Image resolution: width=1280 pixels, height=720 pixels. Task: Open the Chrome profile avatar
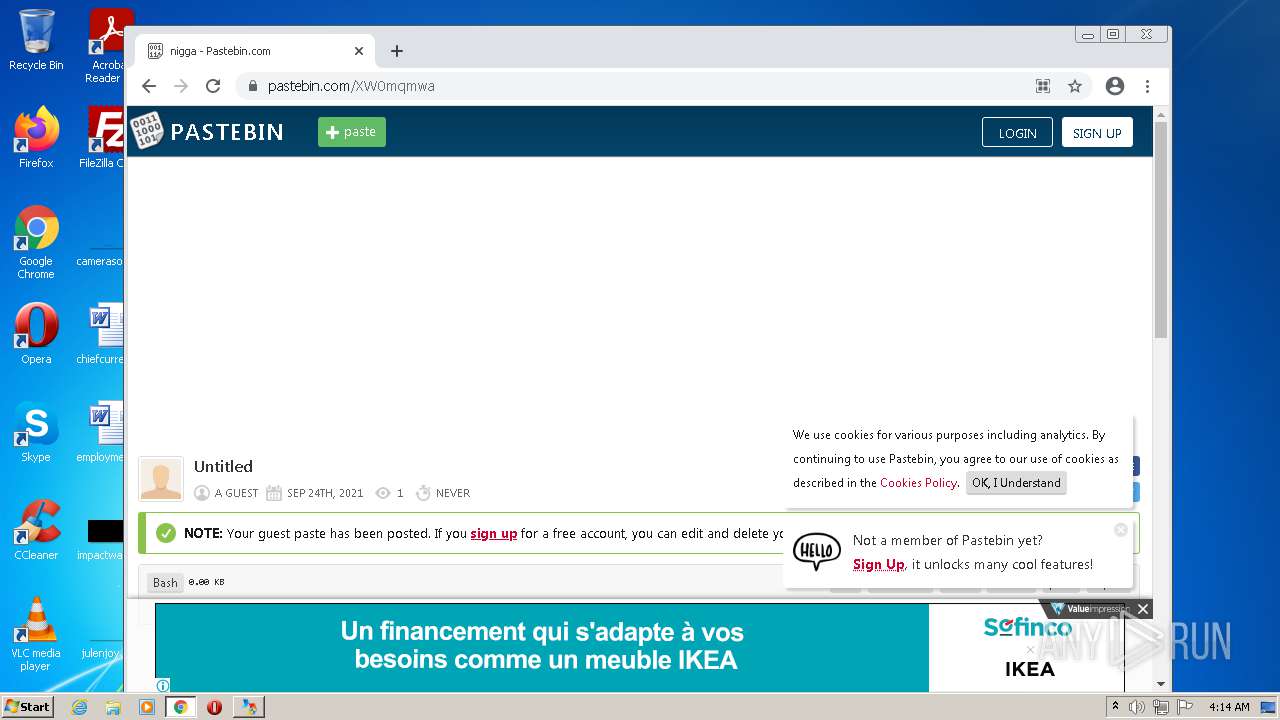1115,86
